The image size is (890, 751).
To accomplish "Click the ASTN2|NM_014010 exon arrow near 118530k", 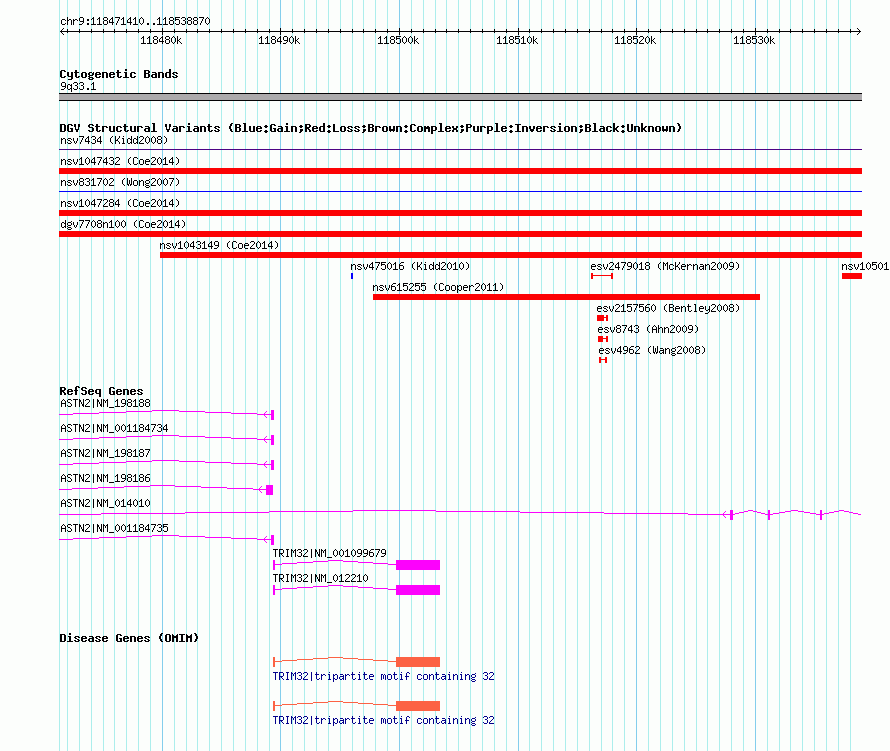I will [728, 515].
